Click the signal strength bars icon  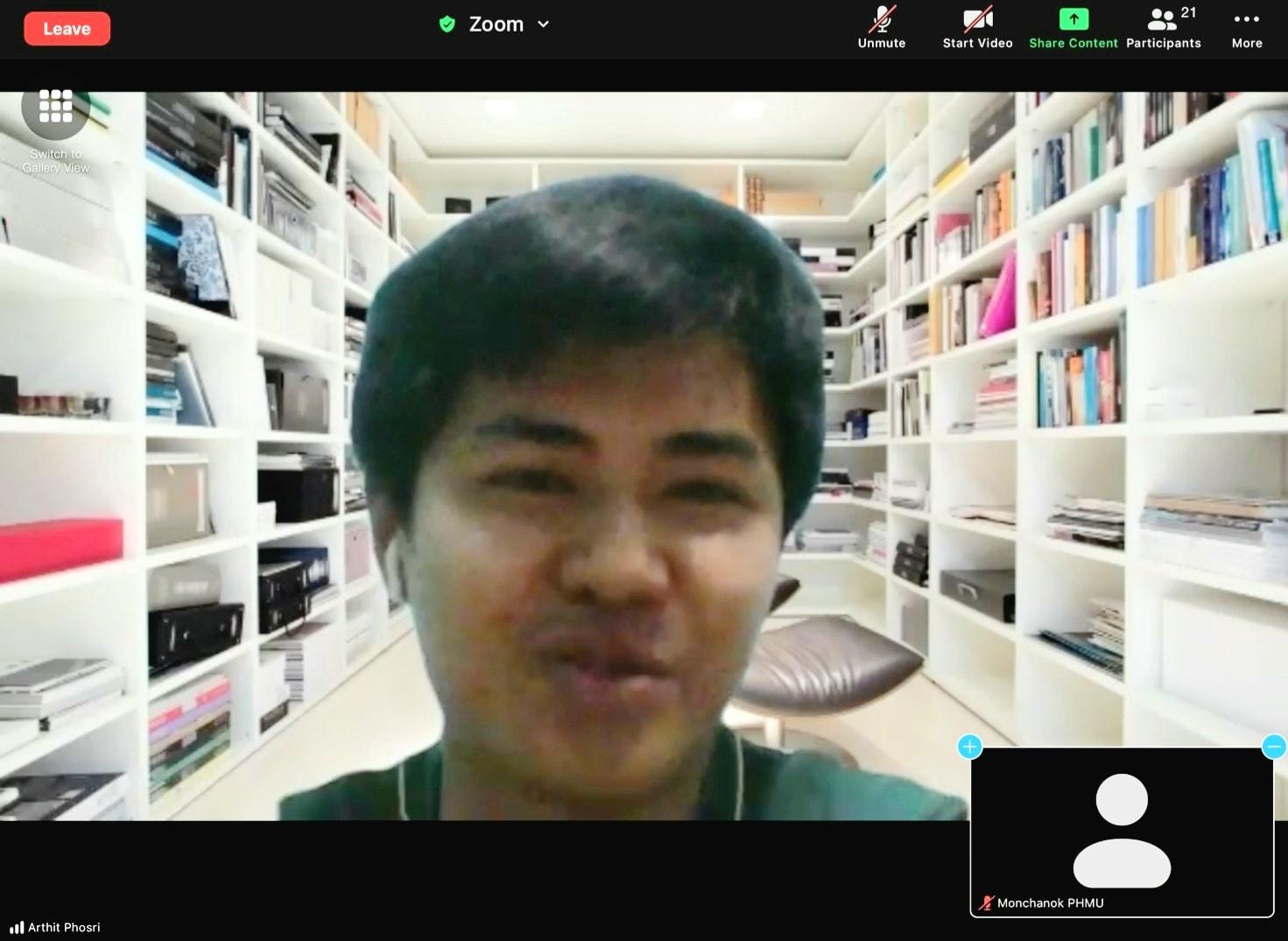[x=17, y=928]
